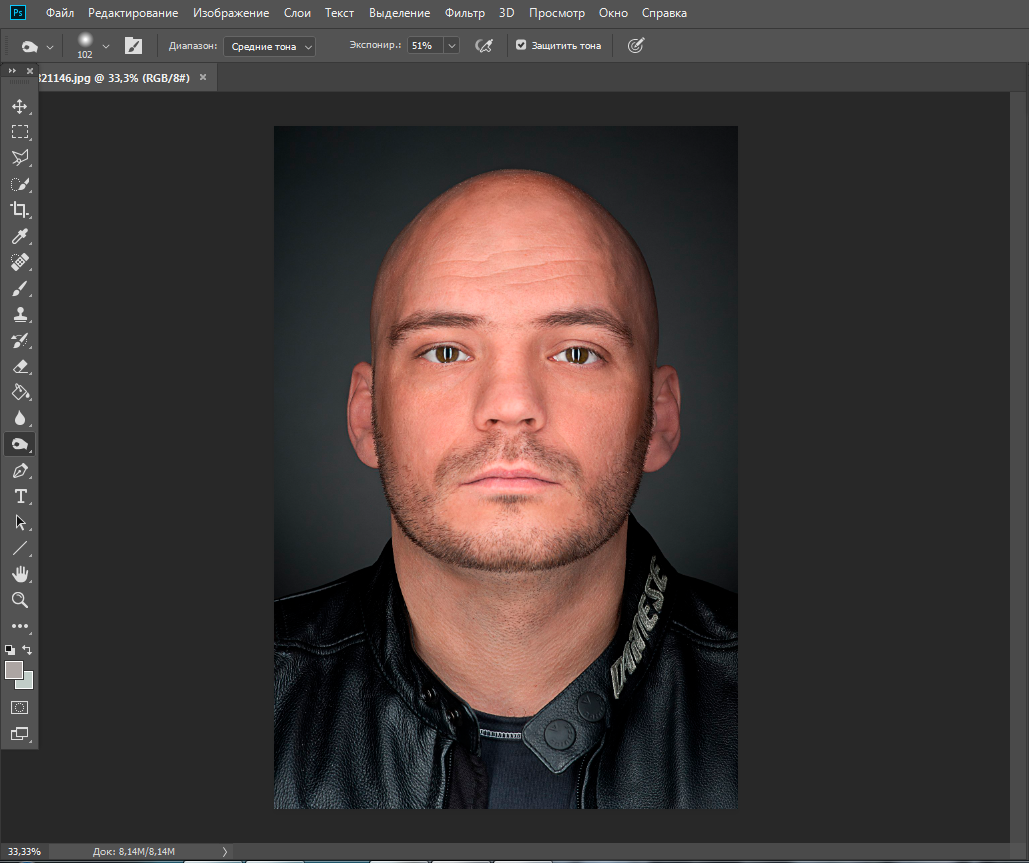Select the Brush tool

pyautogui.click(x=20, y=288)
